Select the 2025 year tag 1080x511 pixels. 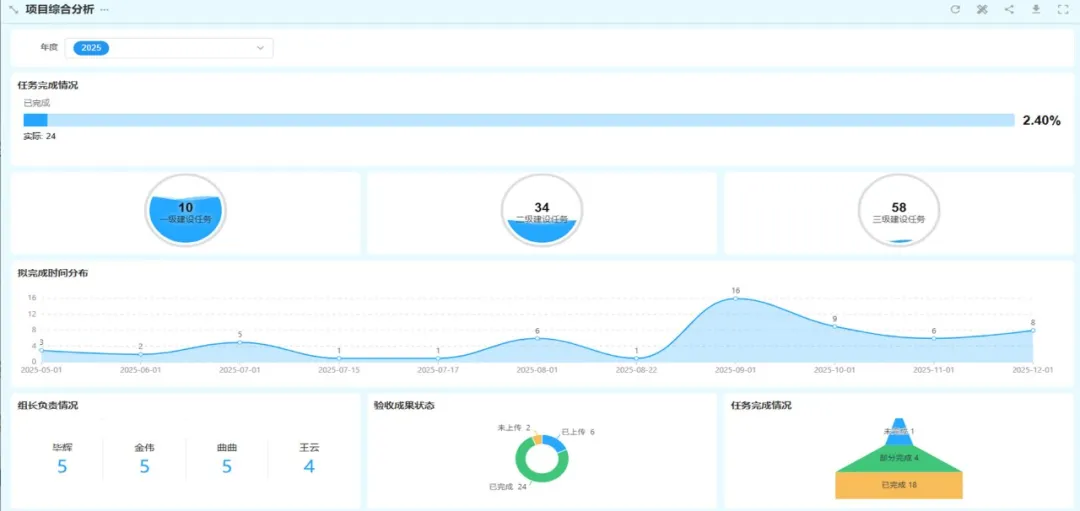coord(91,48)
